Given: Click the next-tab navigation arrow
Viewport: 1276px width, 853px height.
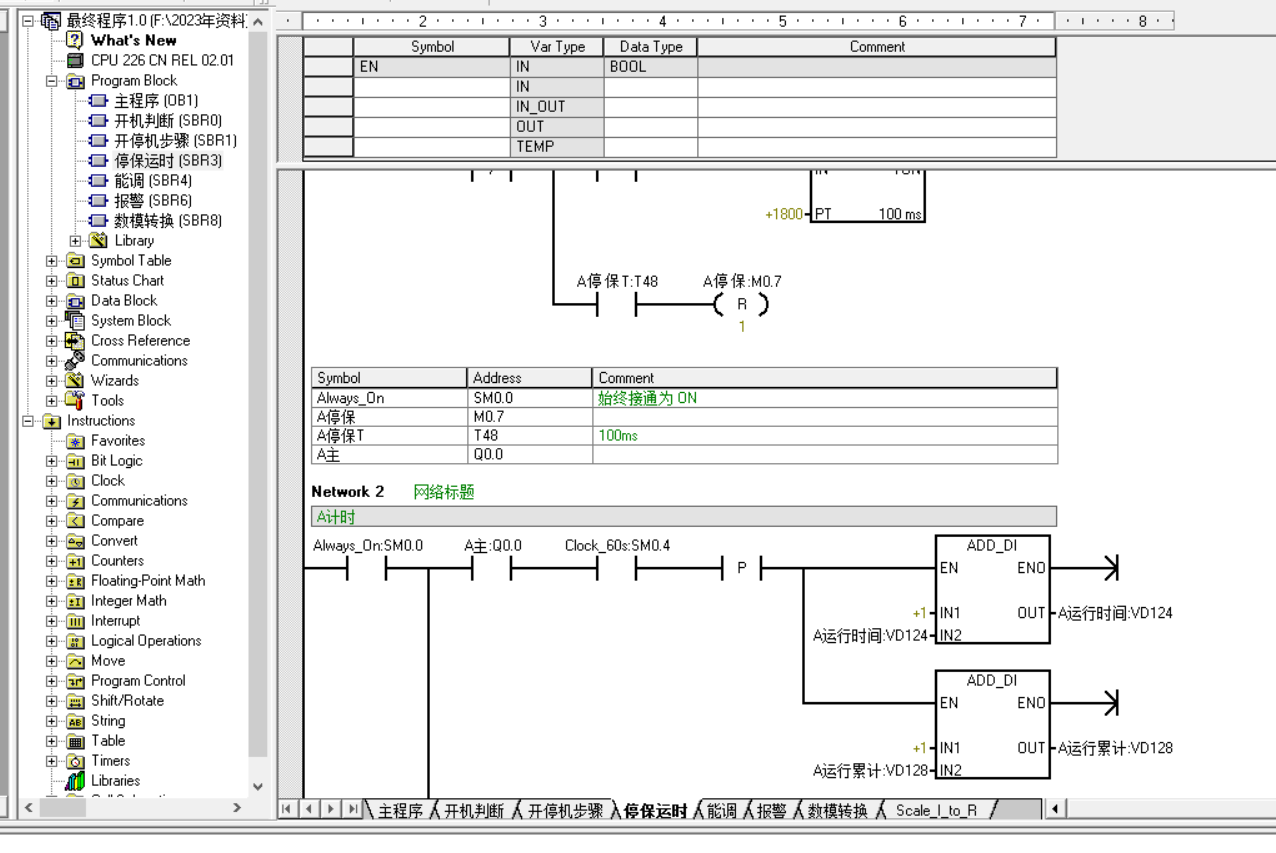Looking at the screenshot, I should (x=329, y=809).
